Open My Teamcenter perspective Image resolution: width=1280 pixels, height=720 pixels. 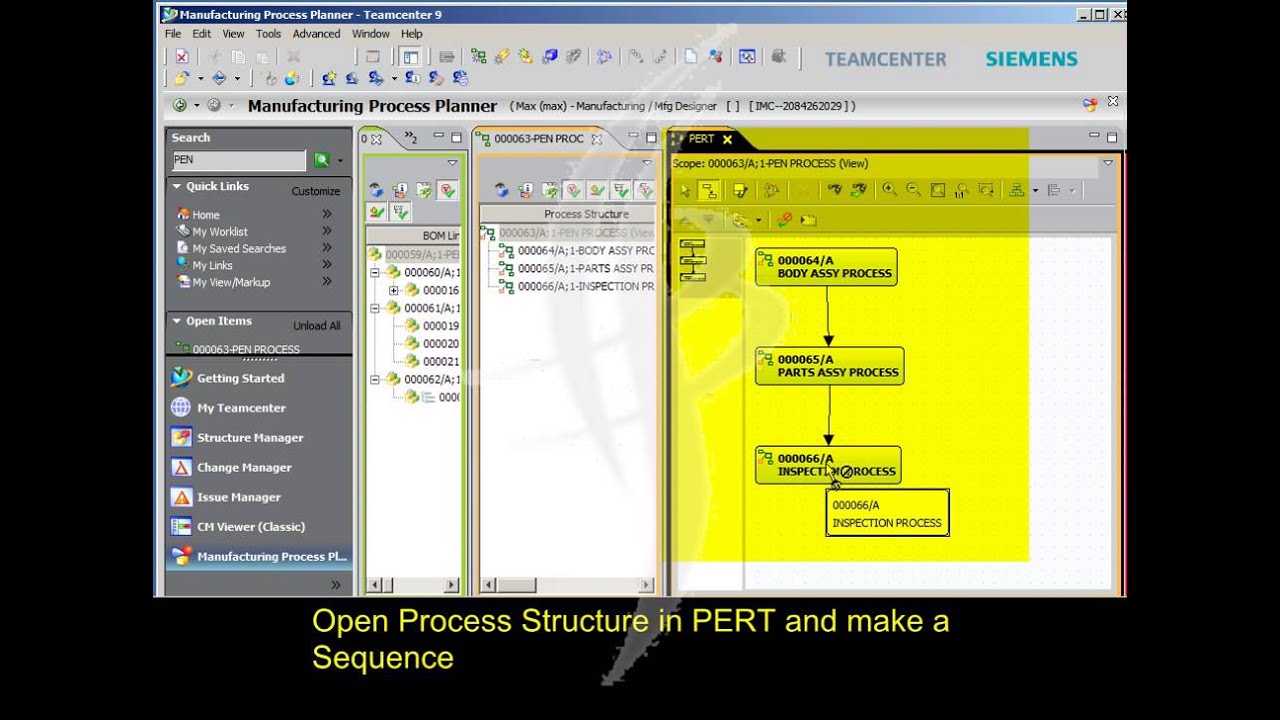coord(241,408)
